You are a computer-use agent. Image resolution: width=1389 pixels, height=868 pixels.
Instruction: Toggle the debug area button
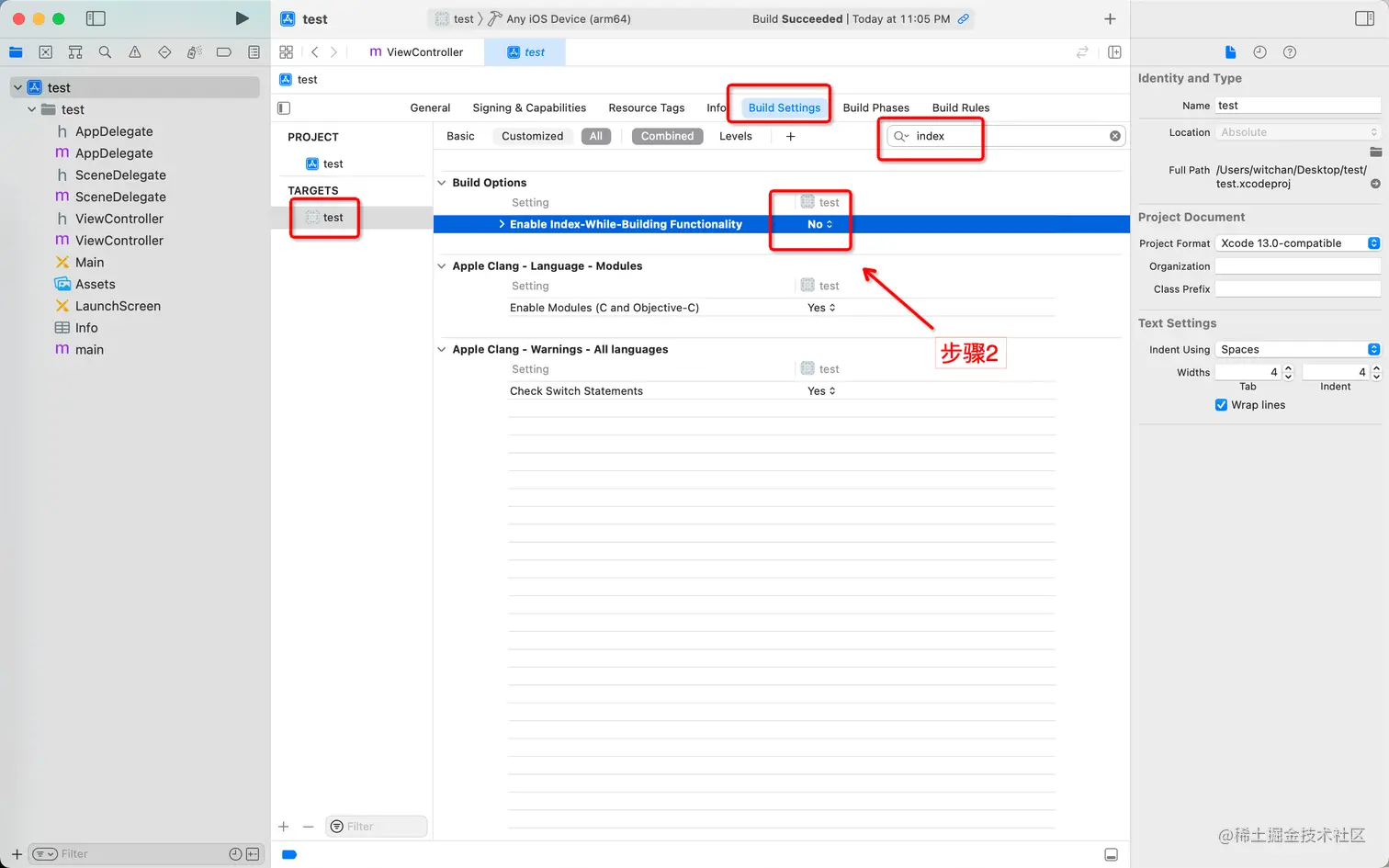point(1111,855)
